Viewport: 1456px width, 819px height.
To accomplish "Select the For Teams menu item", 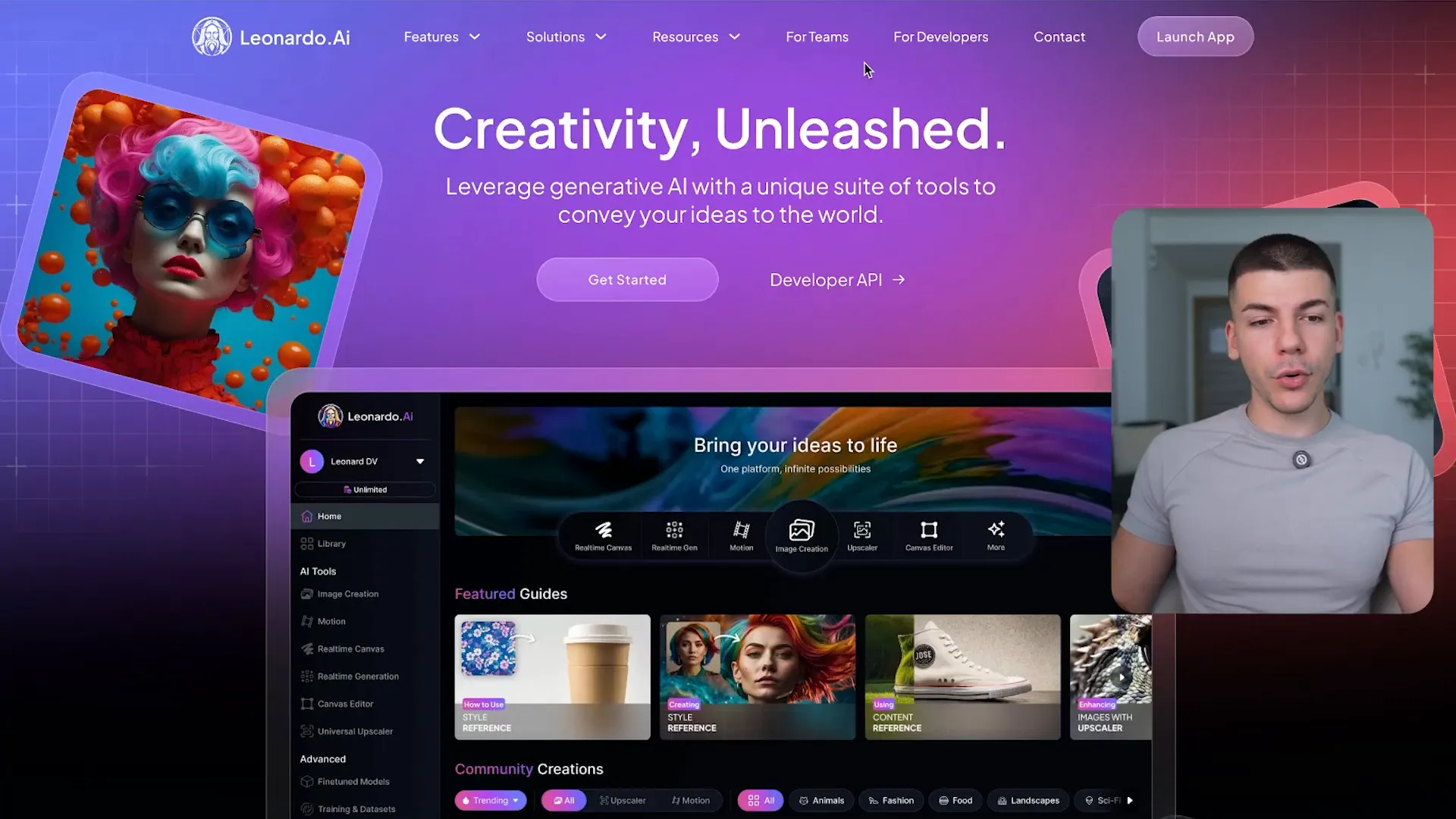I will tap(817, 37).
